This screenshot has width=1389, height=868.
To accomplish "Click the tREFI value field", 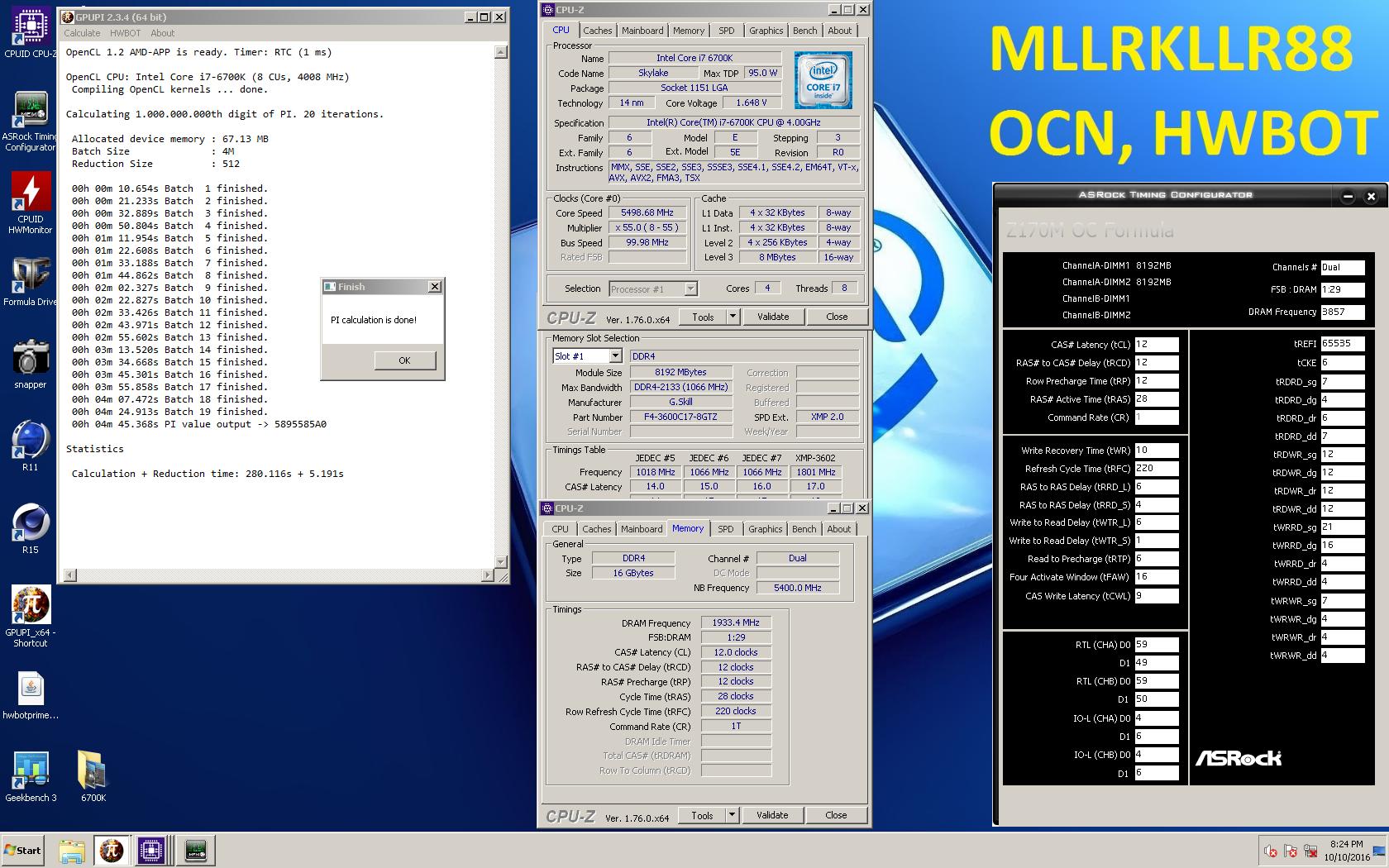I will [1343, 343].
